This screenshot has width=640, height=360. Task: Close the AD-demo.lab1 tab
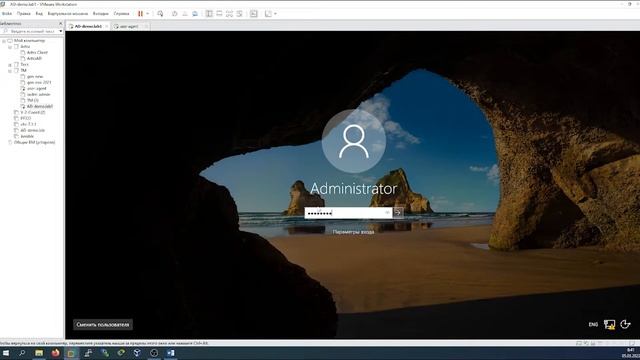click(107, 27)
